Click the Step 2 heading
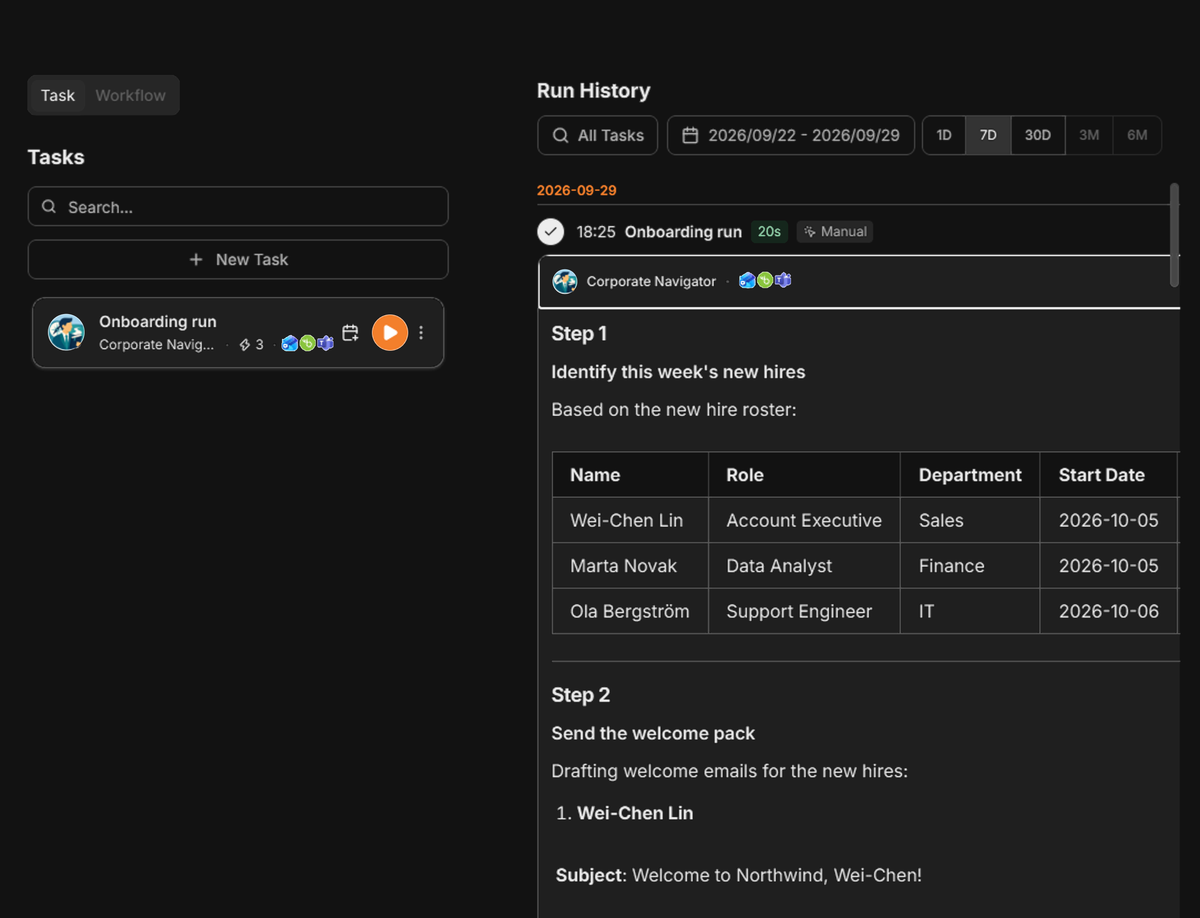 pos(581,695)
